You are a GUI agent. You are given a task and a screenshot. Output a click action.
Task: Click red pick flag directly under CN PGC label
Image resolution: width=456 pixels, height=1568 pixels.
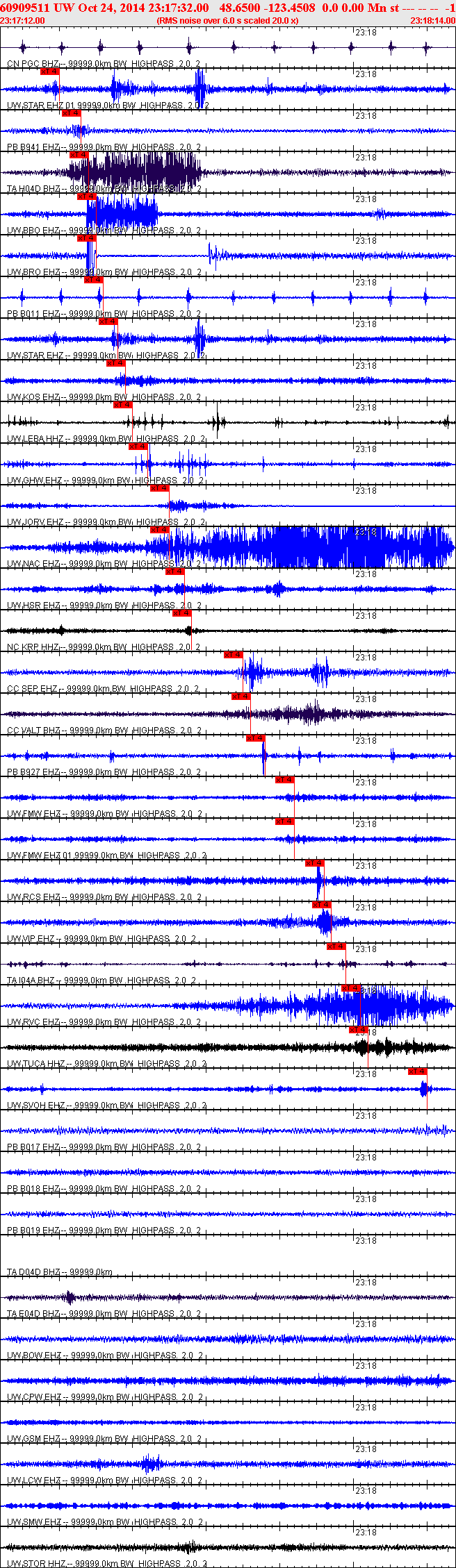click(x=50, y=72)
